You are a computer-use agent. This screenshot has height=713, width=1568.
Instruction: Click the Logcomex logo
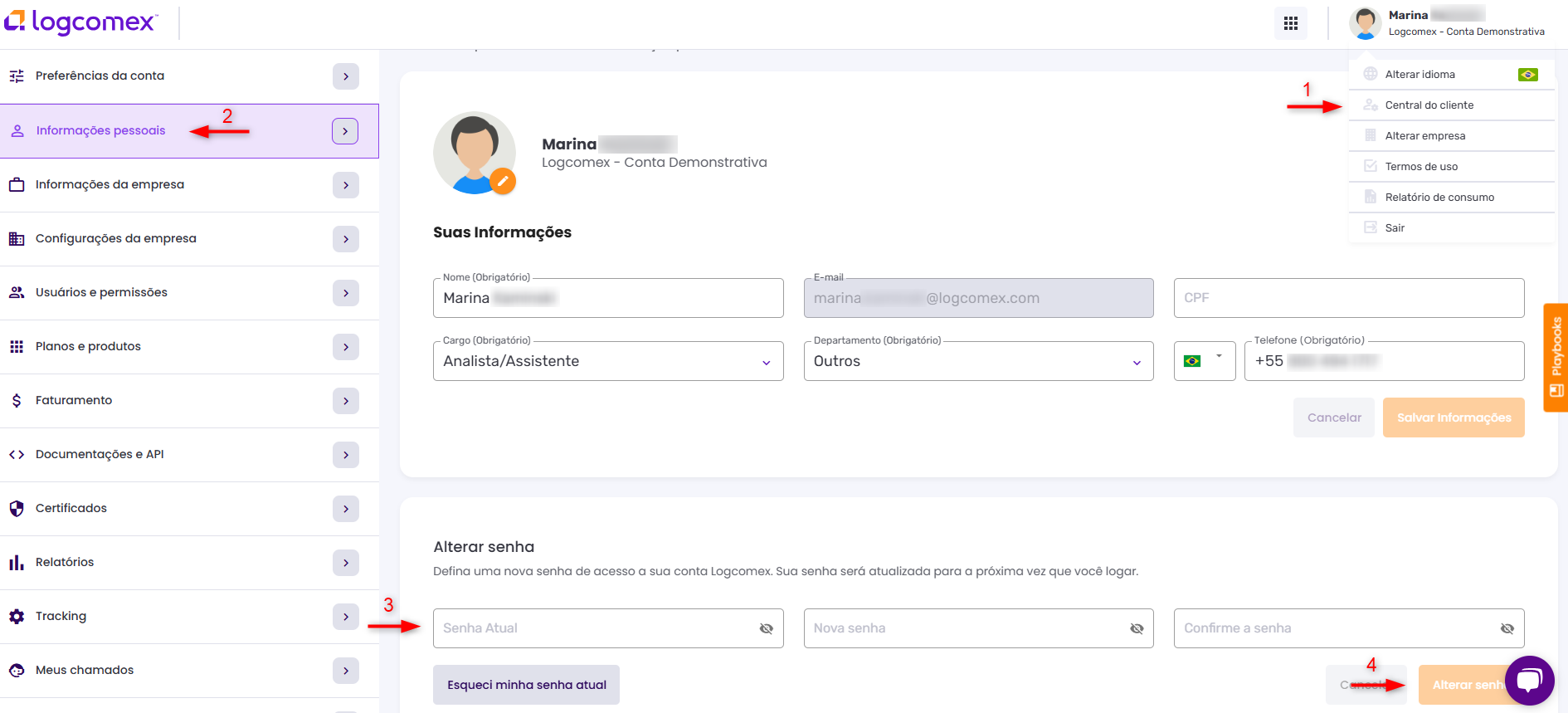[x=81, y=22]
